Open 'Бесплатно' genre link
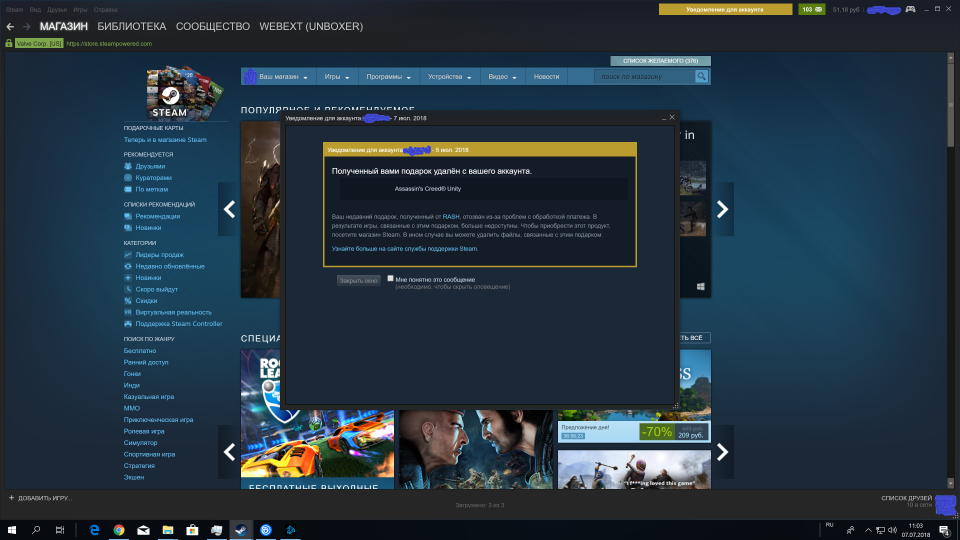Screen dimensions: 960x540 pos(140,351)
